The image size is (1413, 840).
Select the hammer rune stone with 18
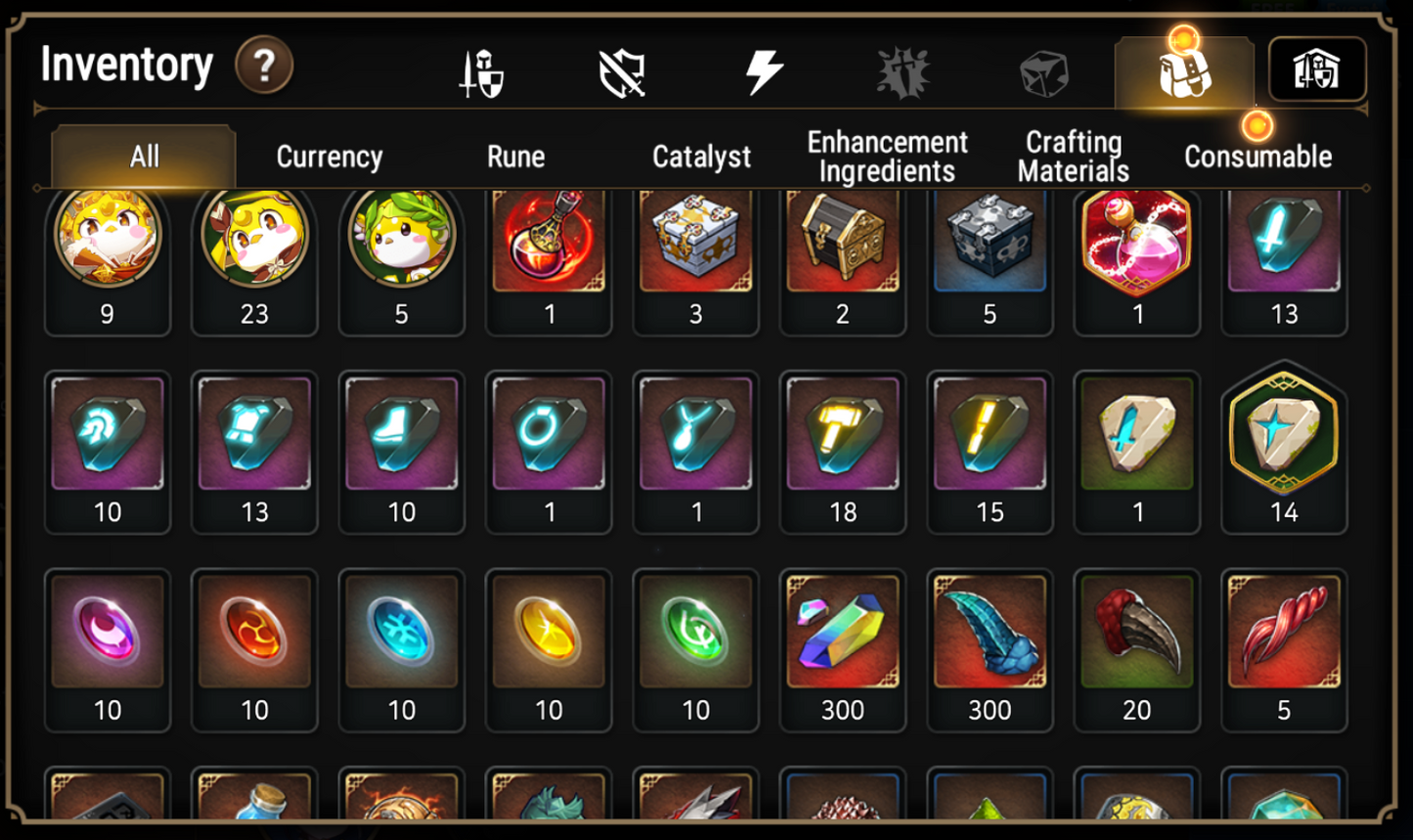coord(843,452)
